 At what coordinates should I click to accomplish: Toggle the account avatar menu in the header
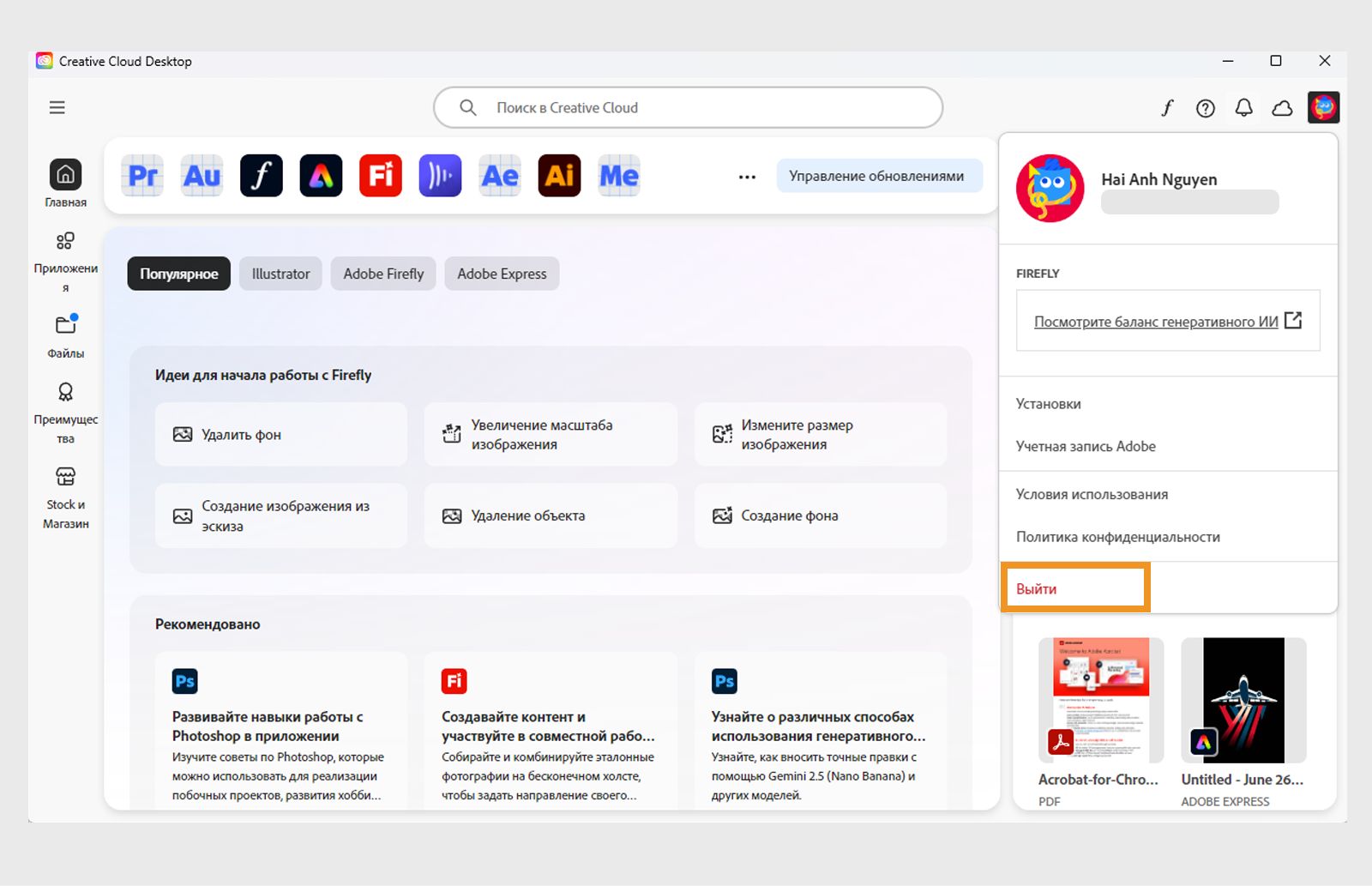pos(1324,107)
